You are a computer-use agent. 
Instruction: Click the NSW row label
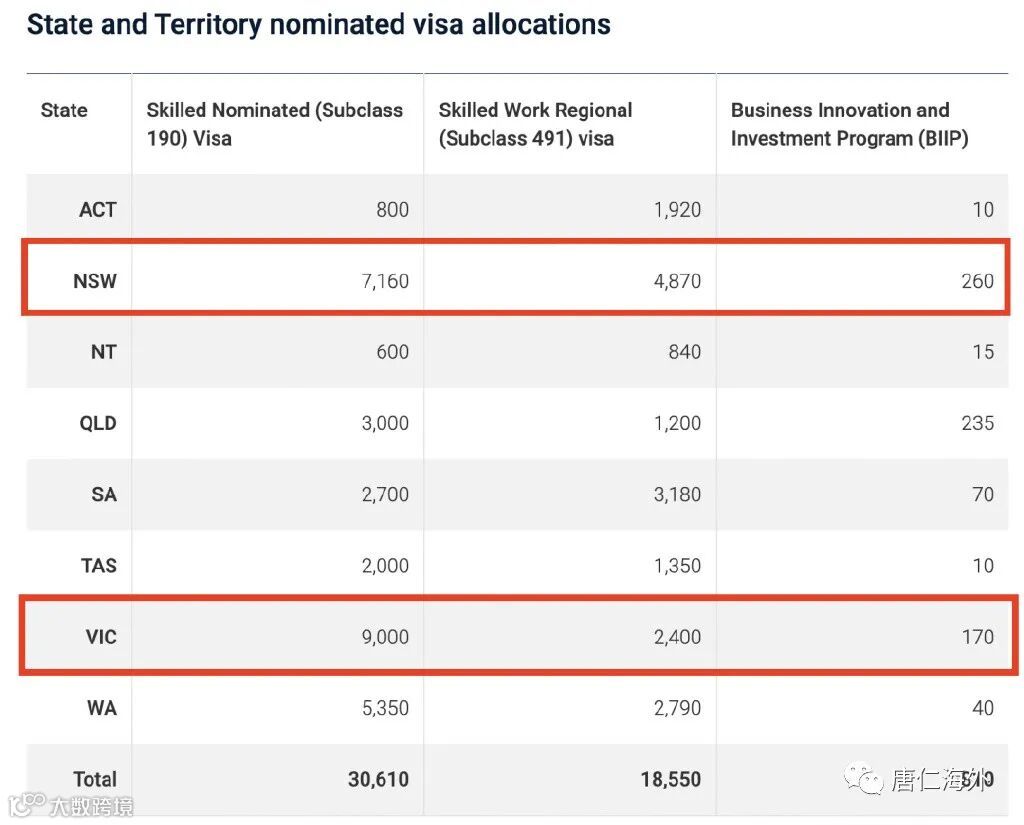pyautogui.click(x=95, y=280)
